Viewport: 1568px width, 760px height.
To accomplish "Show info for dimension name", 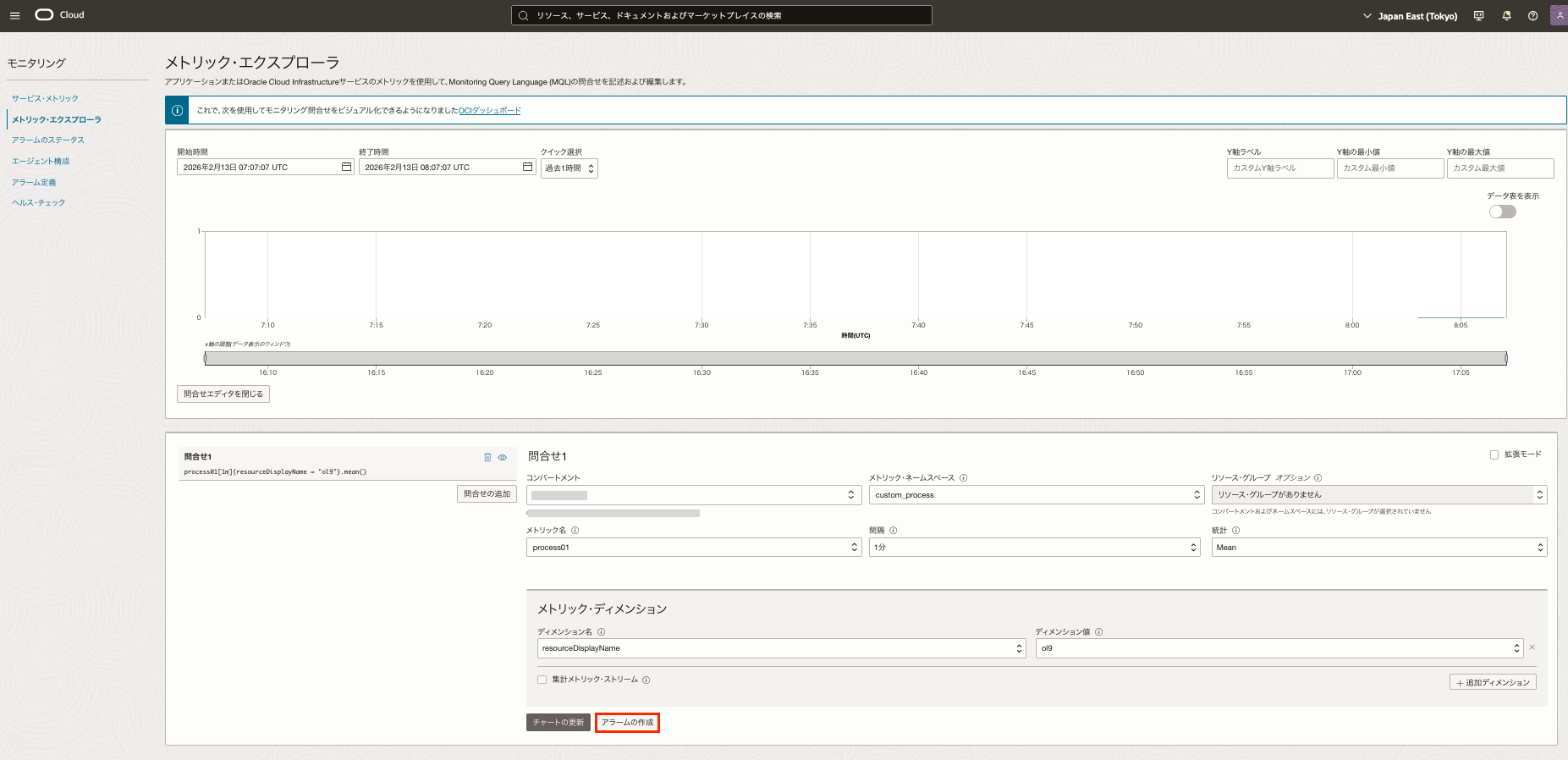I will coord(601,632).
